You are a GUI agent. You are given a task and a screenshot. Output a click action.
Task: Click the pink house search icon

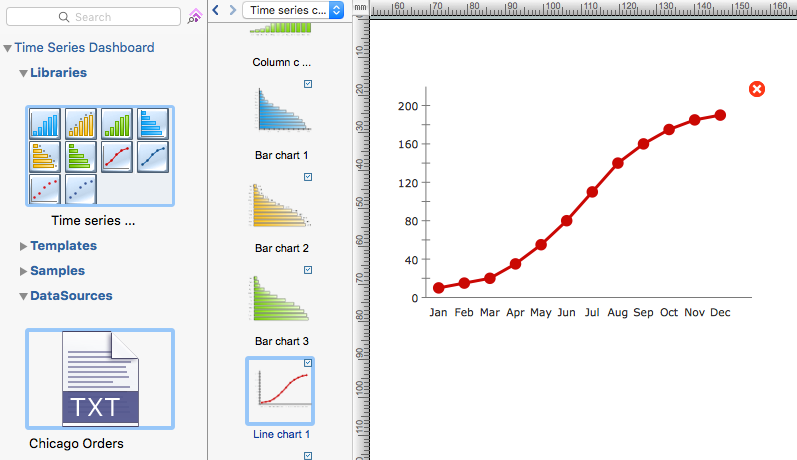tap(195, 16)
